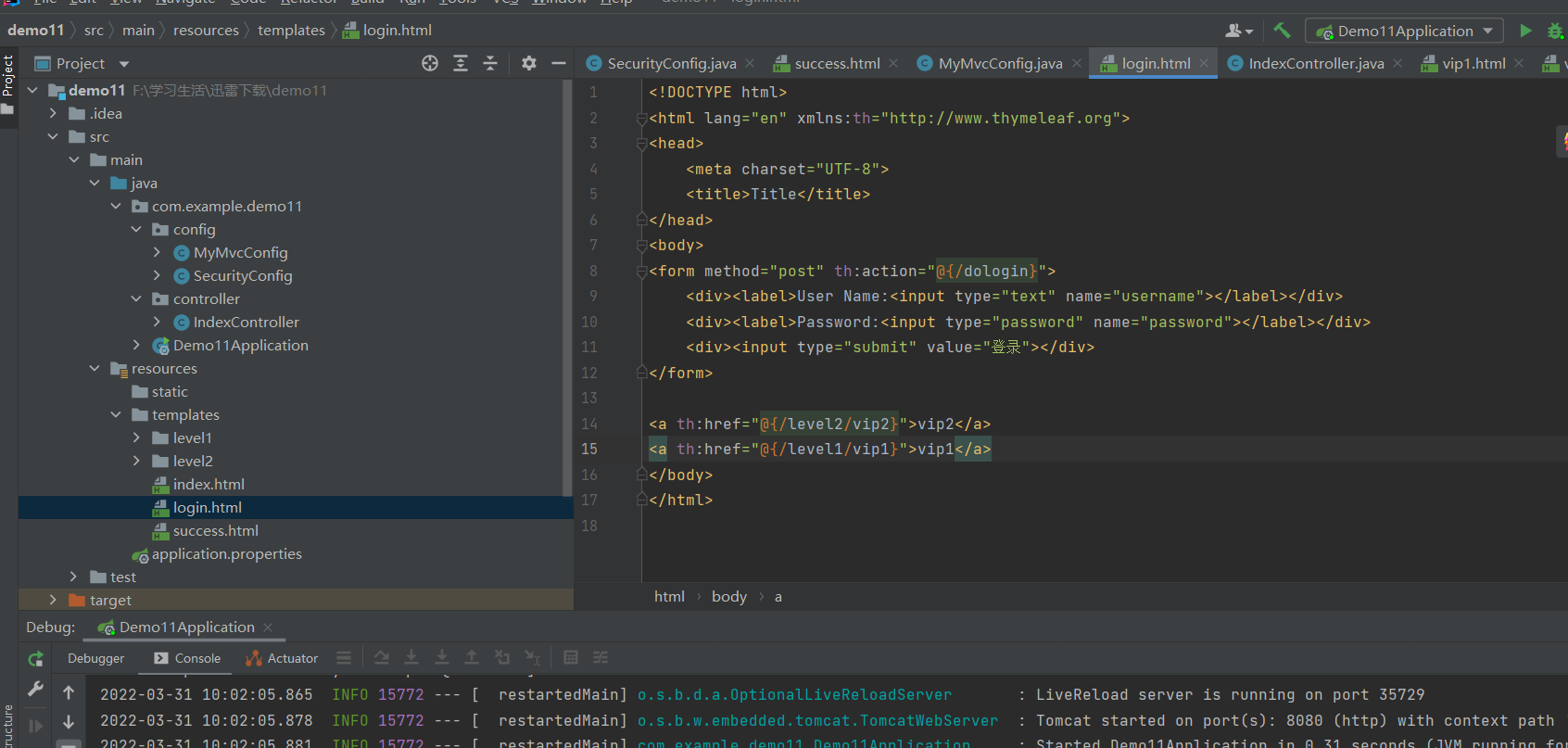Open the Actuator tab
Viewport: 1568px width, 748px height.
point(282,659)
